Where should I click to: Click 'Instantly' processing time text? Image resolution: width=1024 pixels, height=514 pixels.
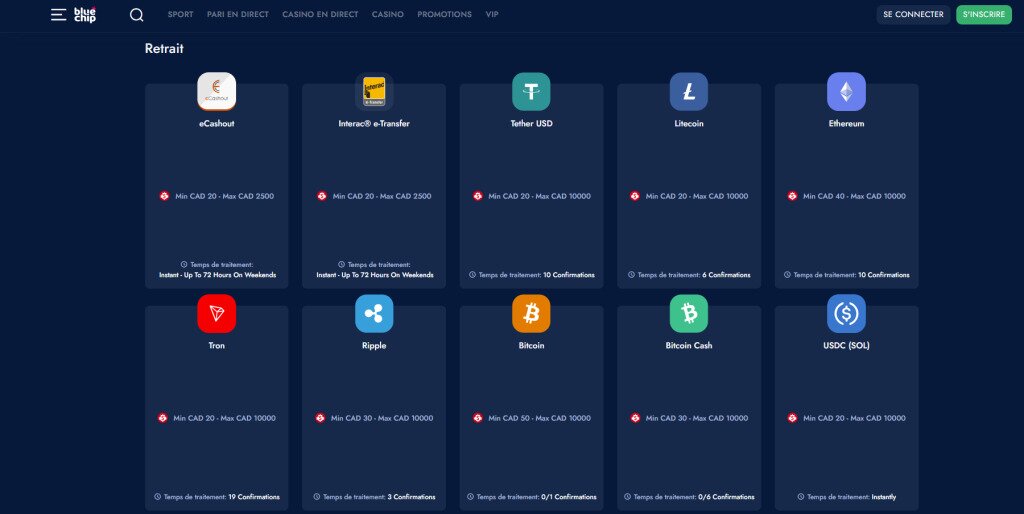pyautogui.click(x=884, y=497)
